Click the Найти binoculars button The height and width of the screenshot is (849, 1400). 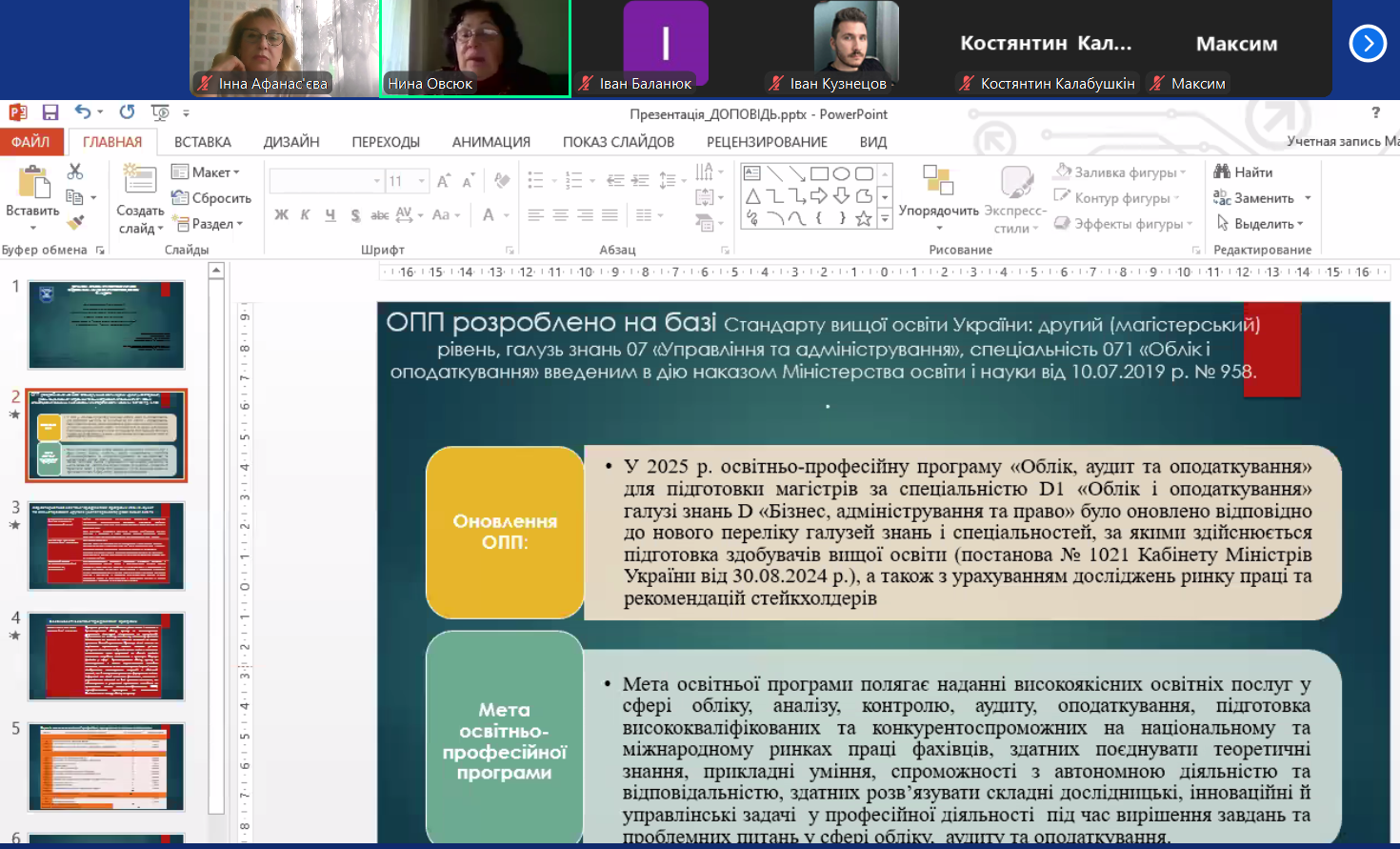click(x=1244, y=172)
